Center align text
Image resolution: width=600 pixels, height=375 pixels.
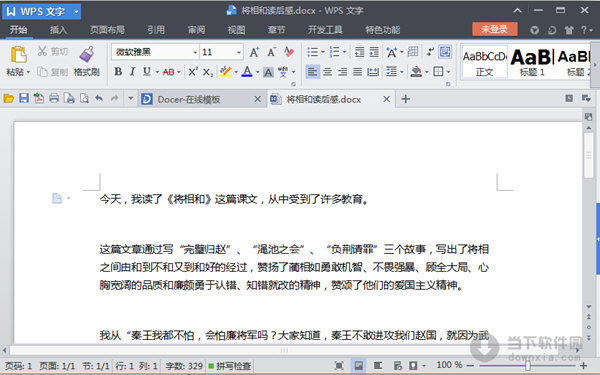(328, 72)
